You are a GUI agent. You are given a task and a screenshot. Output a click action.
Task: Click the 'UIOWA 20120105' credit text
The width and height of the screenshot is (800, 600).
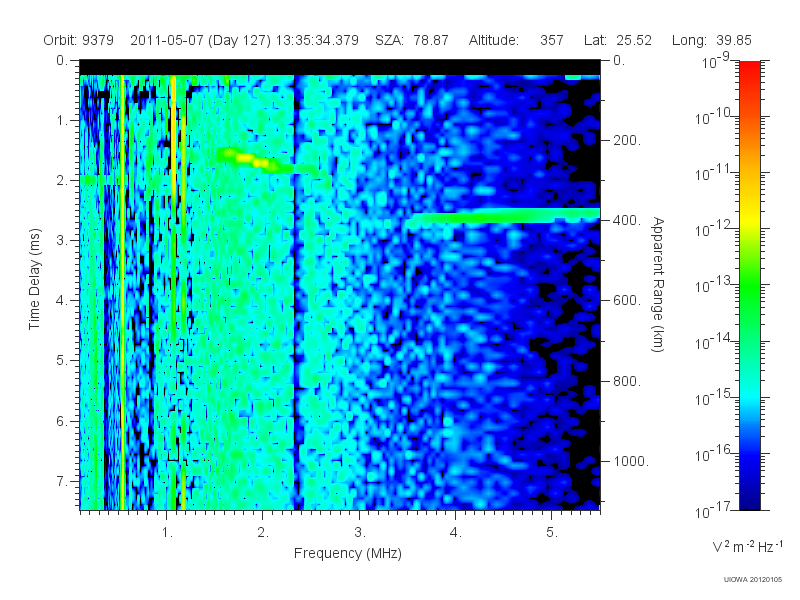tap(753, 579)
